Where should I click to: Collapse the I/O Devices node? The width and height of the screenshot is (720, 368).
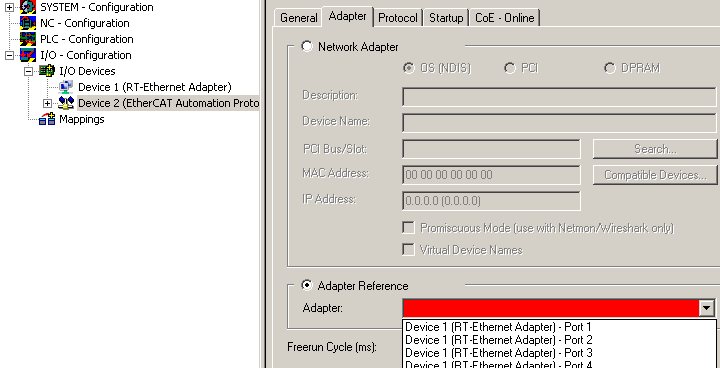click(x=28, y=71)
